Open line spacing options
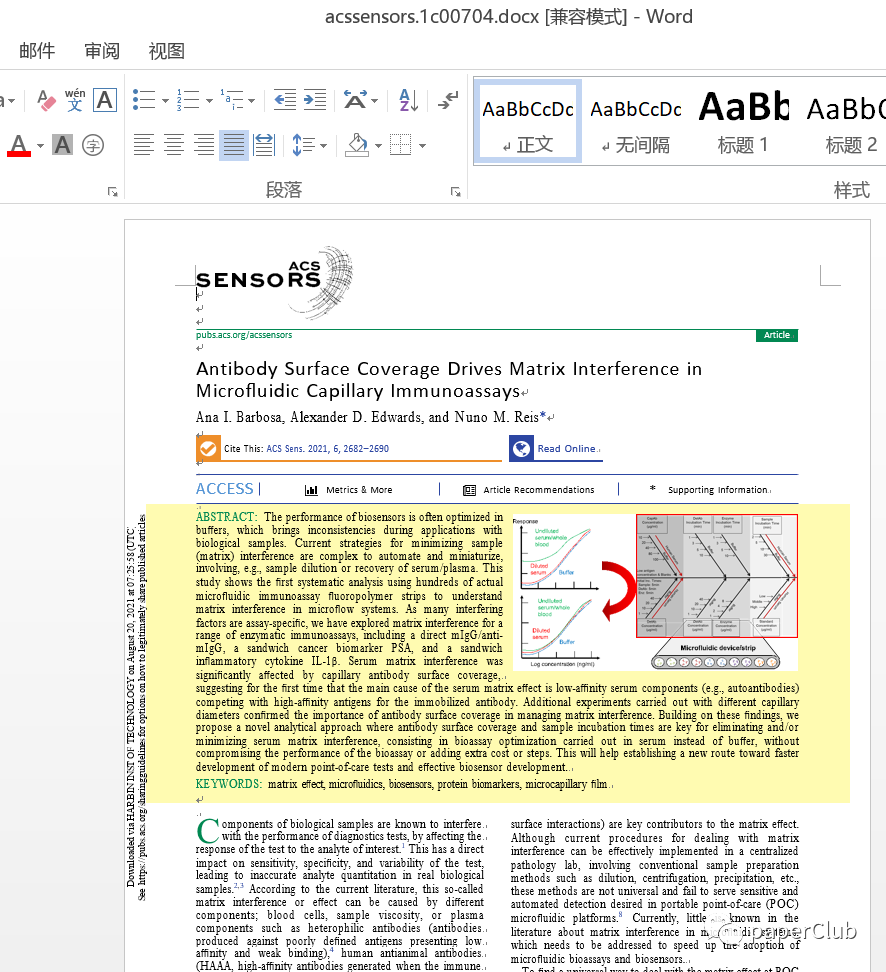Viewport: 886px width, 972px height. tap(304, 146)
